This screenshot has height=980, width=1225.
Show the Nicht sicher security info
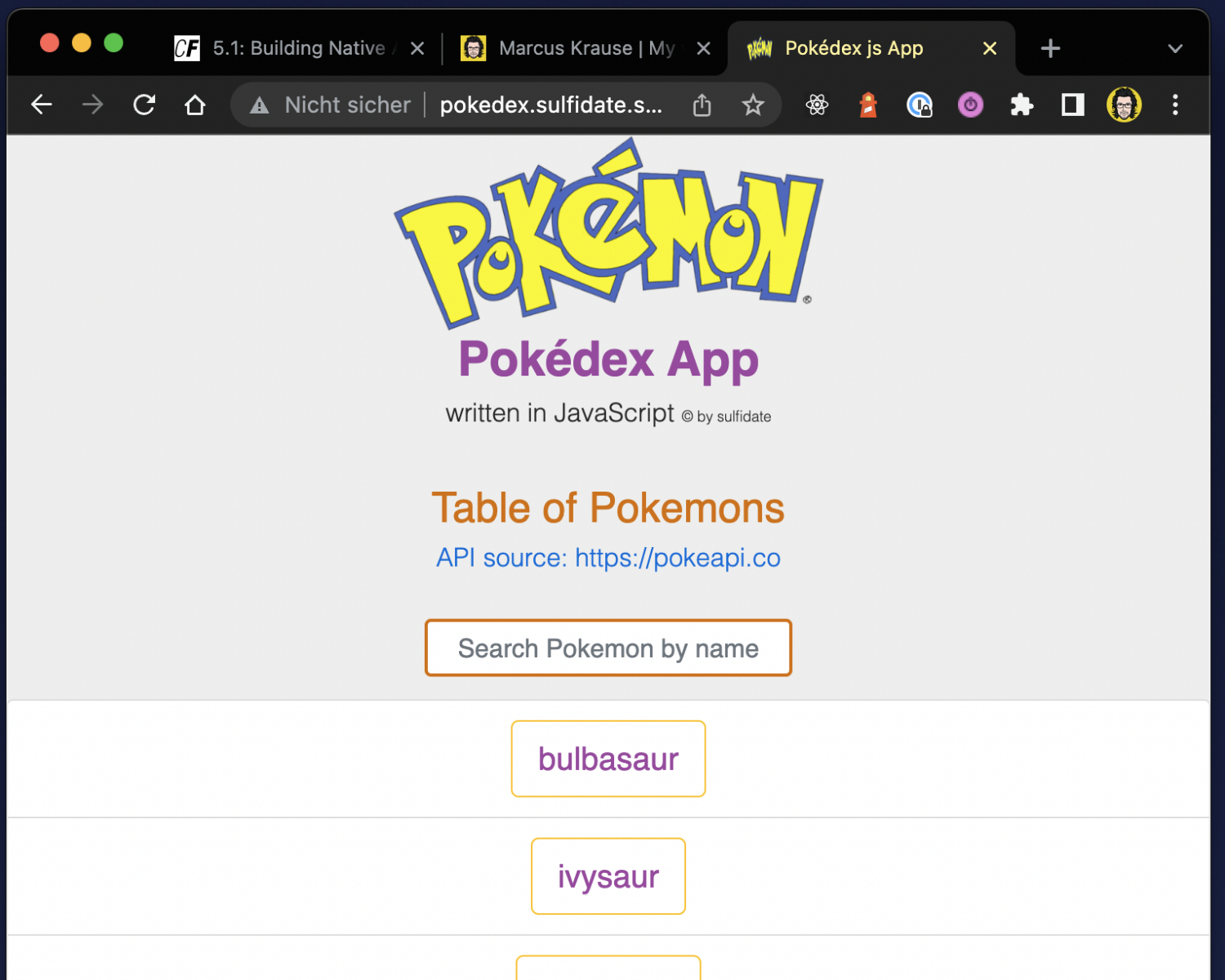[x=331, y=105]
